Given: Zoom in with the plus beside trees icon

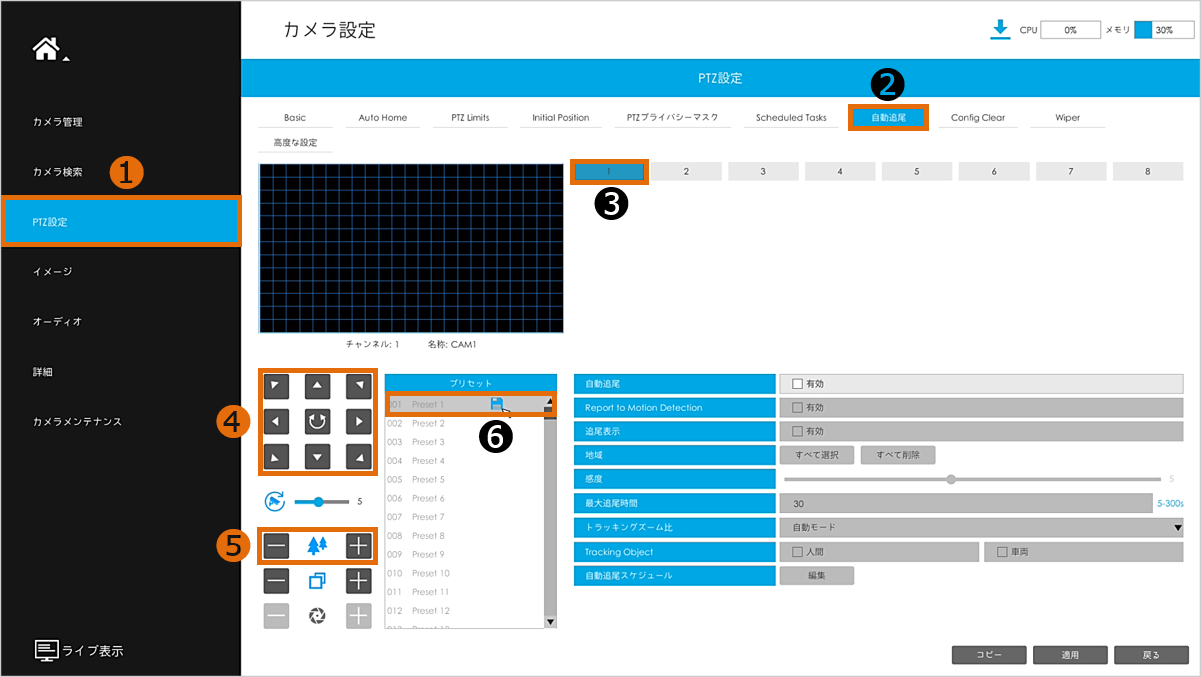Looking at the screenshot, I should (x=358, y=546).
